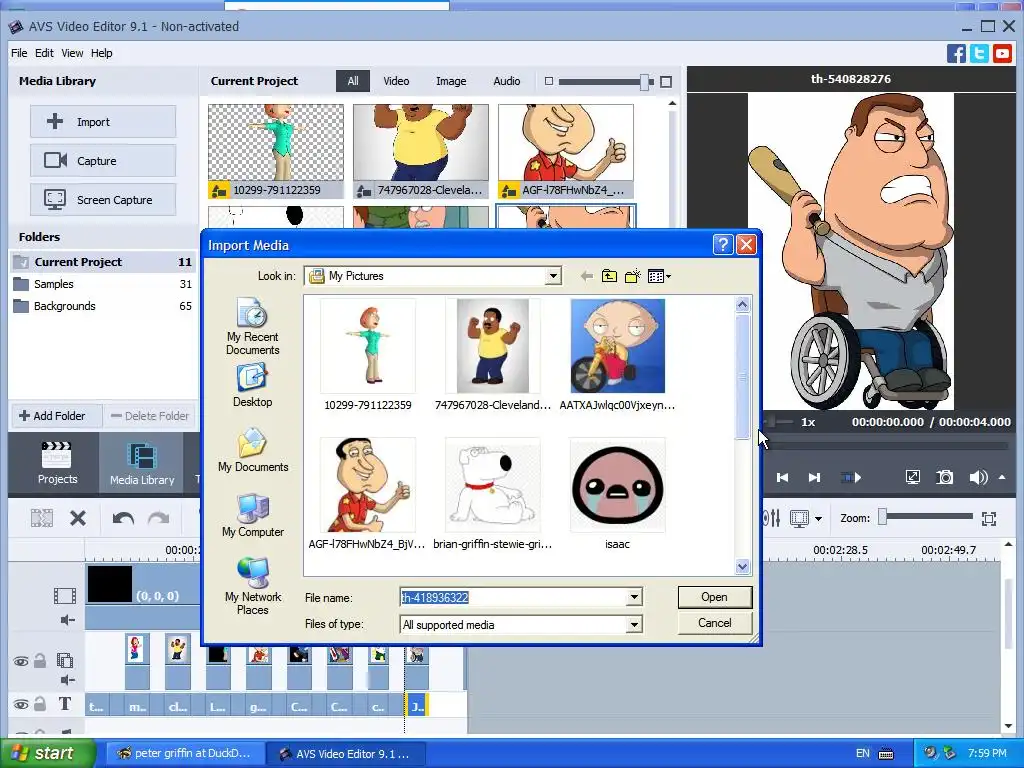
Task: Click the Capture button
Action: coord(103,161)
